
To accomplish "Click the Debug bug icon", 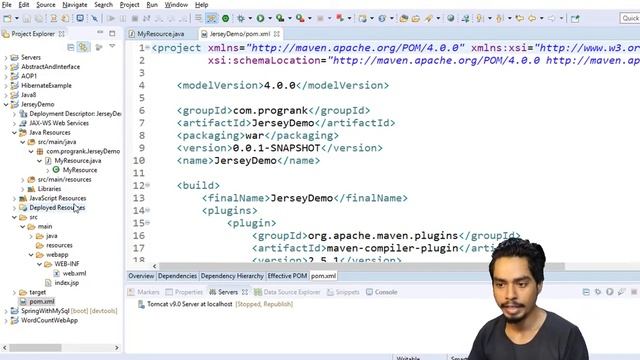I will [x=241, y=18].
